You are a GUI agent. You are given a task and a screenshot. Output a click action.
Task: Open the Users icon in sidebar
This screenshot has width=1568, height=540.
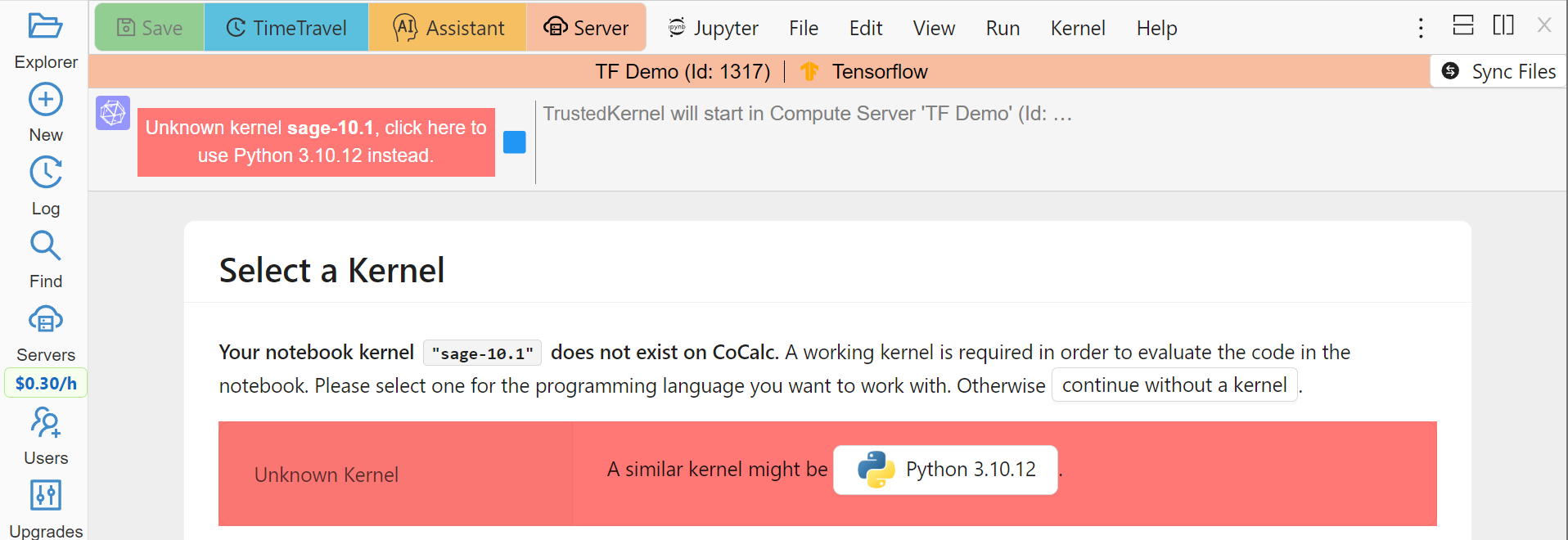pos(46,423)
